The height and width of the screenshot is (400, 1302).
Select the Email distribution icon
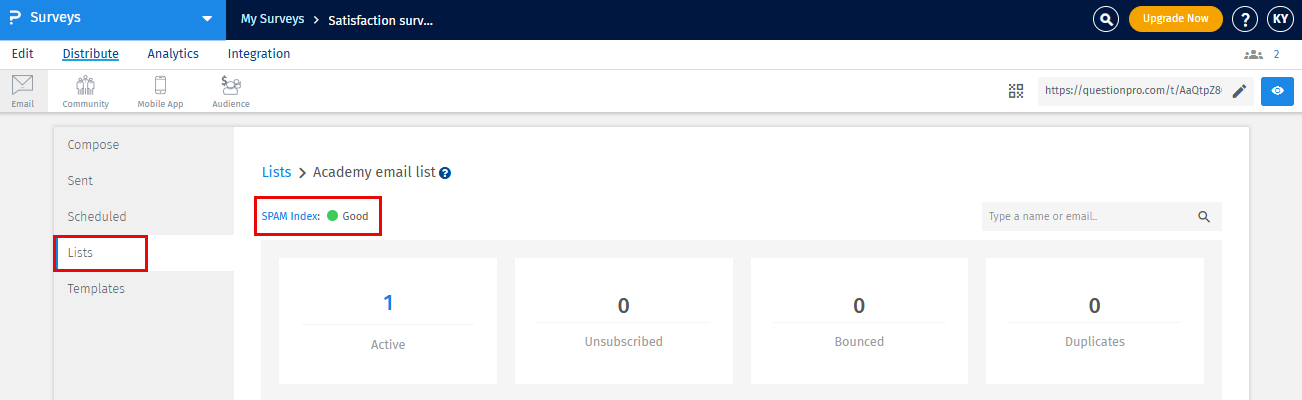[x=22, y=91]
